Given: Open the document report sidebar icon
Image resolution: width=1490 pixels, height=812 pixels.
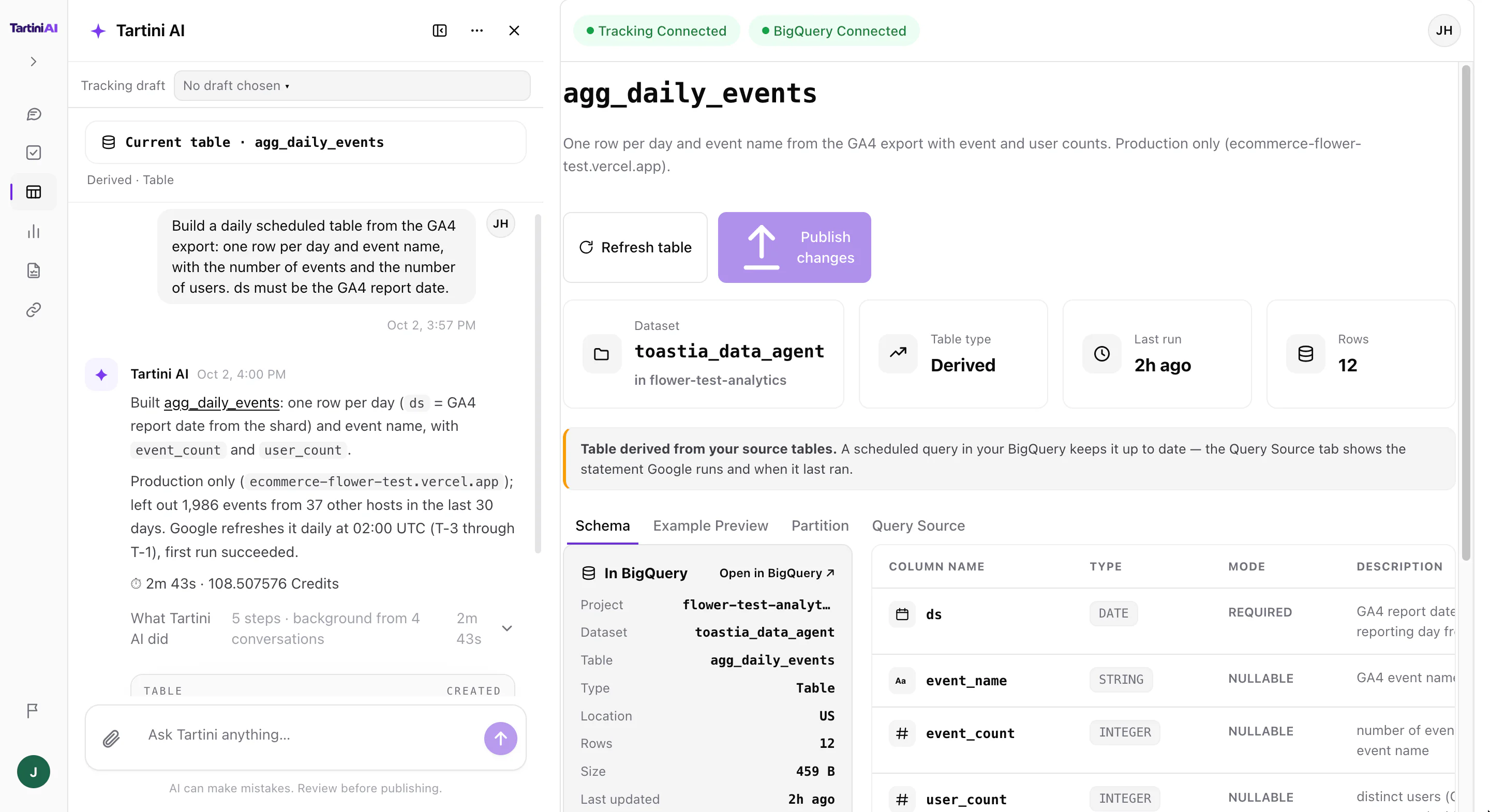Looking at the screenshot, I should pos(34,270).
